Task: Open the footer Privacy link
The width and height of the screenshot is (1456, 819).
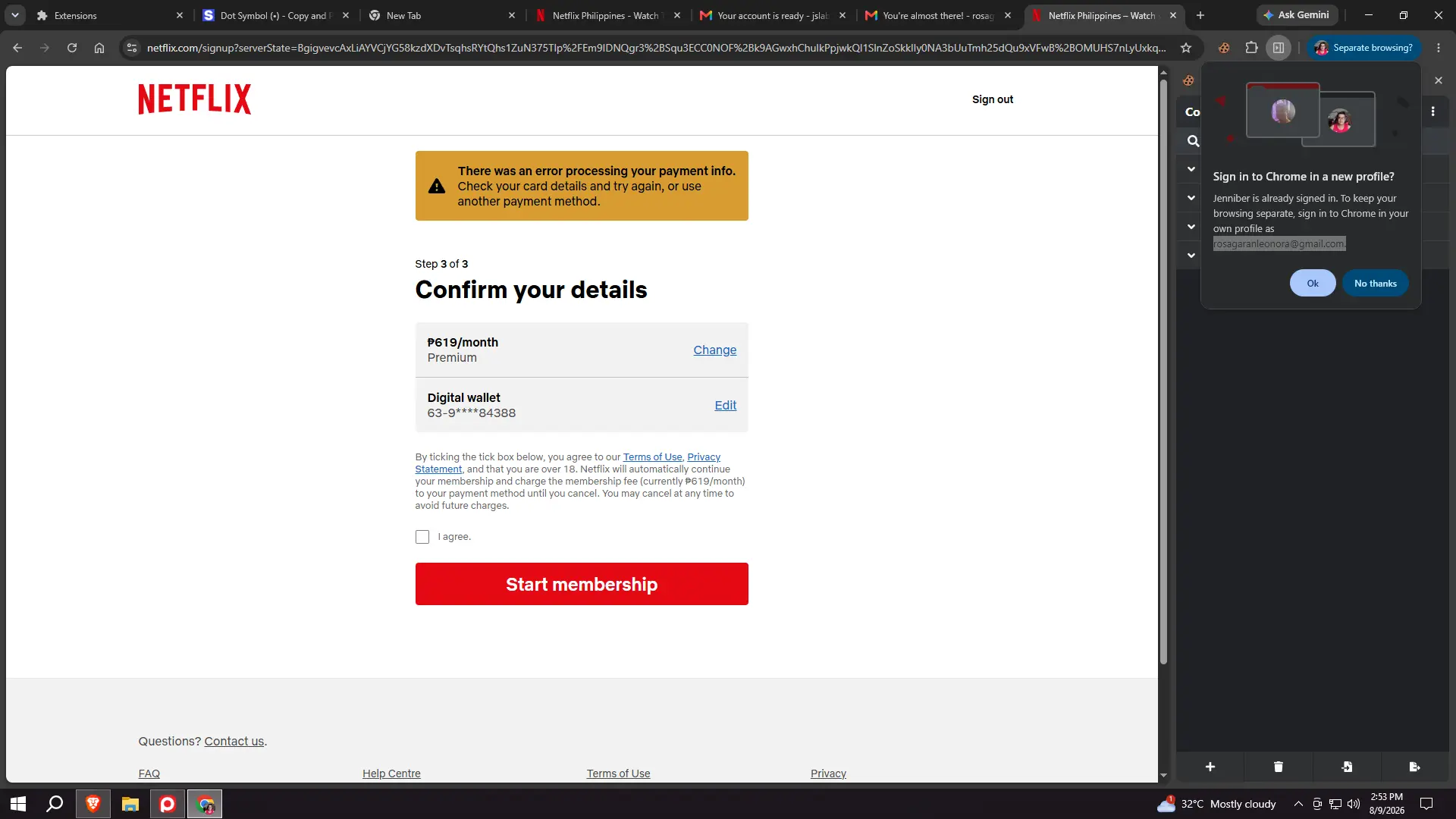Action: (828, 773)
